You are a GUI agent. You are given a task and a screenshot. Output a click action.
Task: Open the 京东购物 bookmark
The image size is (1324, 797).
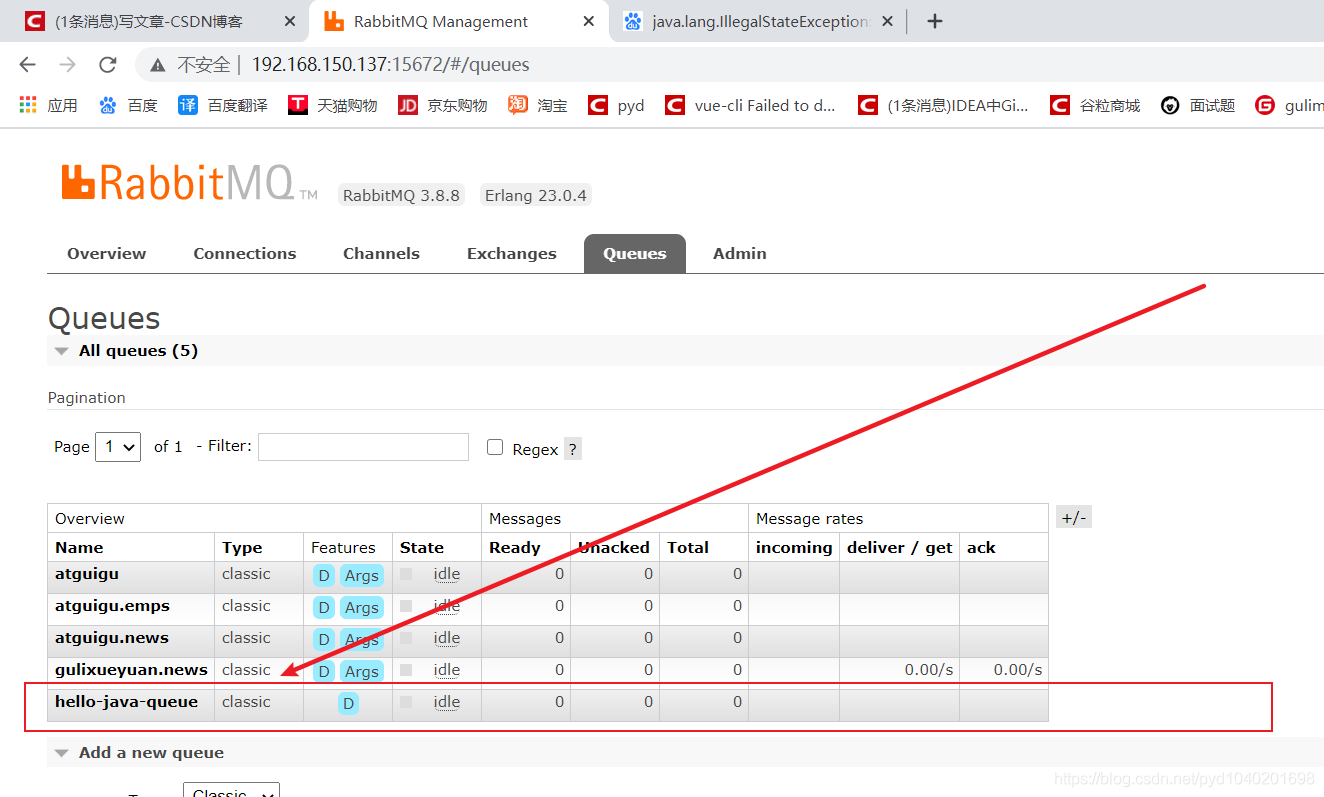443,105
